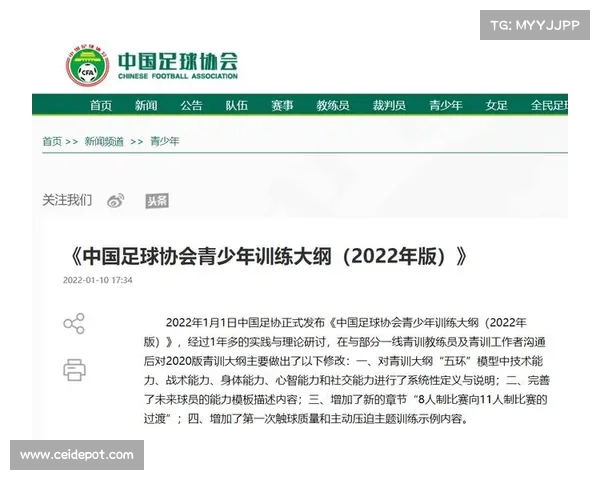Open the 队伍 navigation item
This screenshot has width=600, height=480.
click(237, 105)
